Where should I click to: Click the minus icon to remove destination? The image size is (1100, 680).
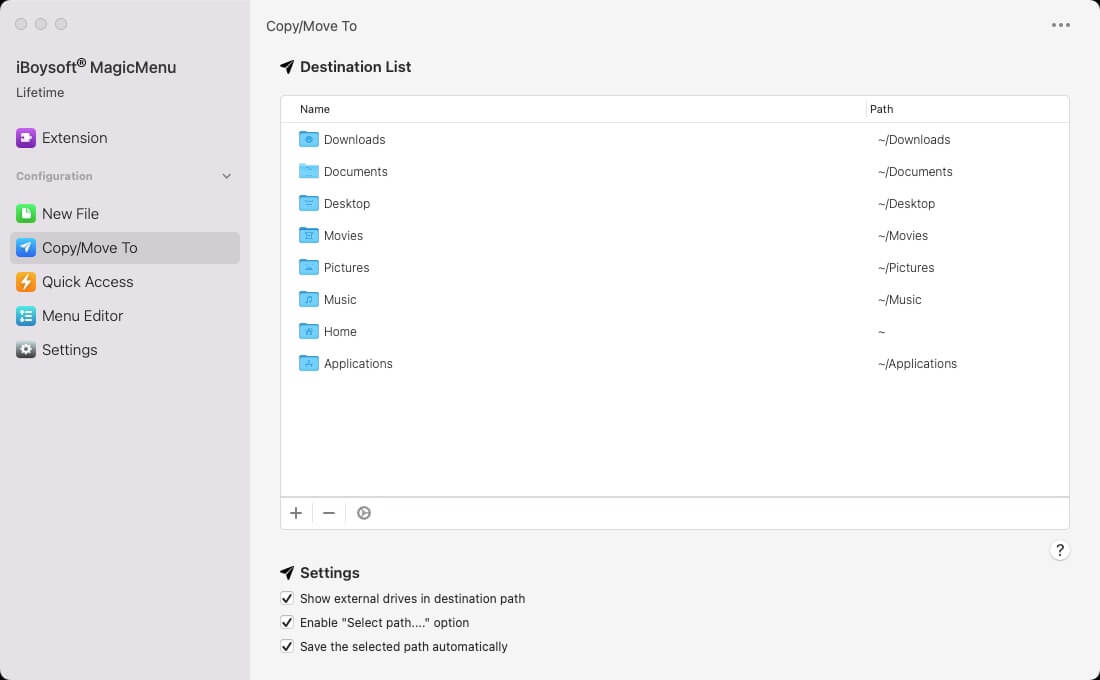328,513
